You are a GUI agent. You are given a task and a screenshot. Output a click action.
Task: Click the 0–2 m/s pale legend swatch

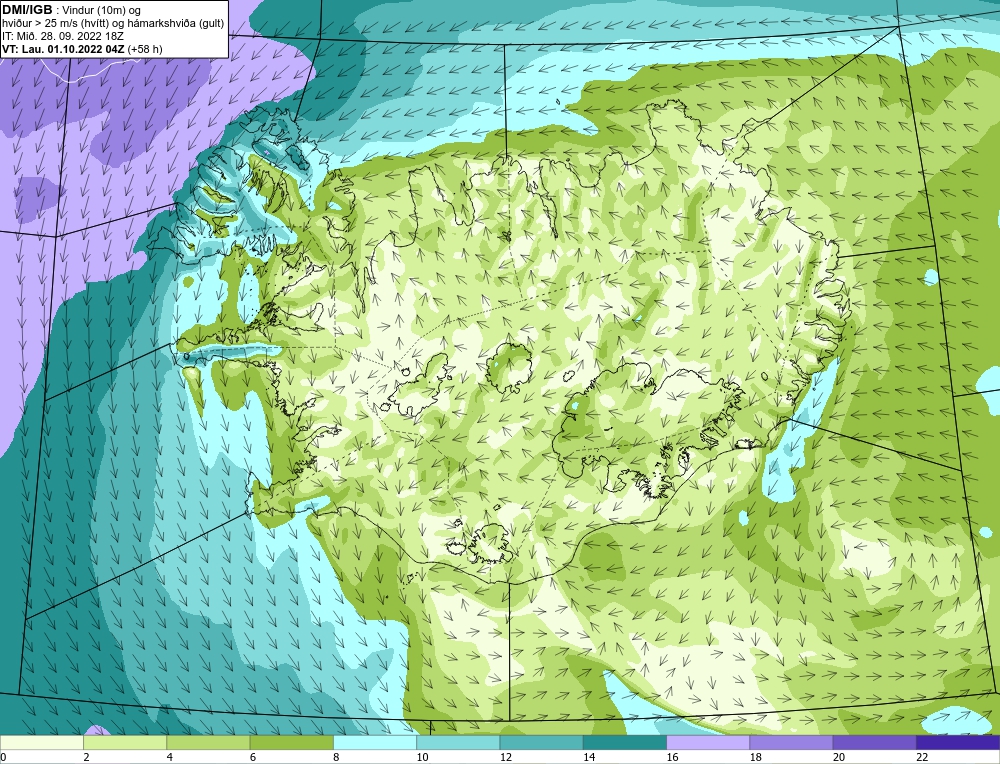42,742
